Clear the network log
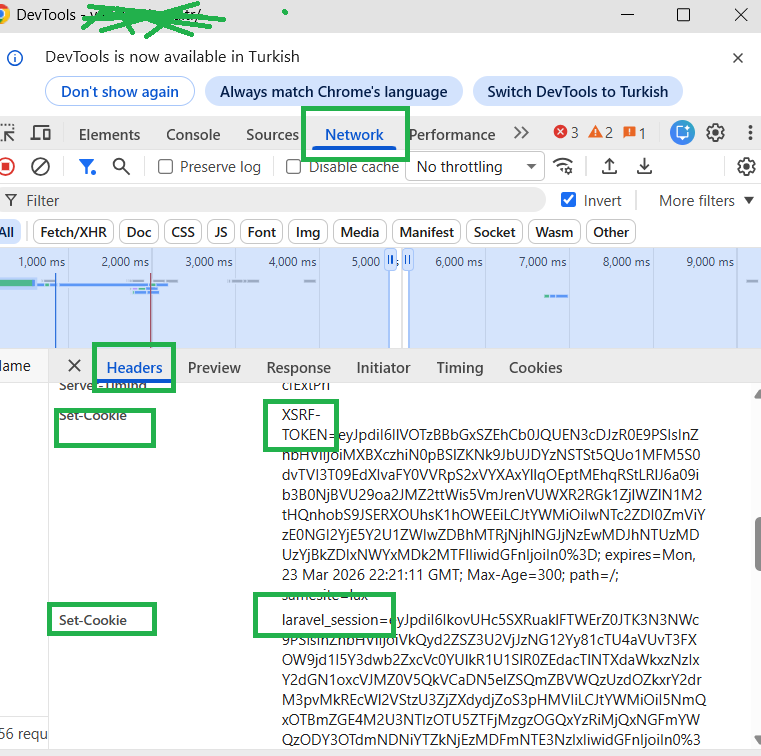This screenshot has width=761, height=756. pos(40,167)
